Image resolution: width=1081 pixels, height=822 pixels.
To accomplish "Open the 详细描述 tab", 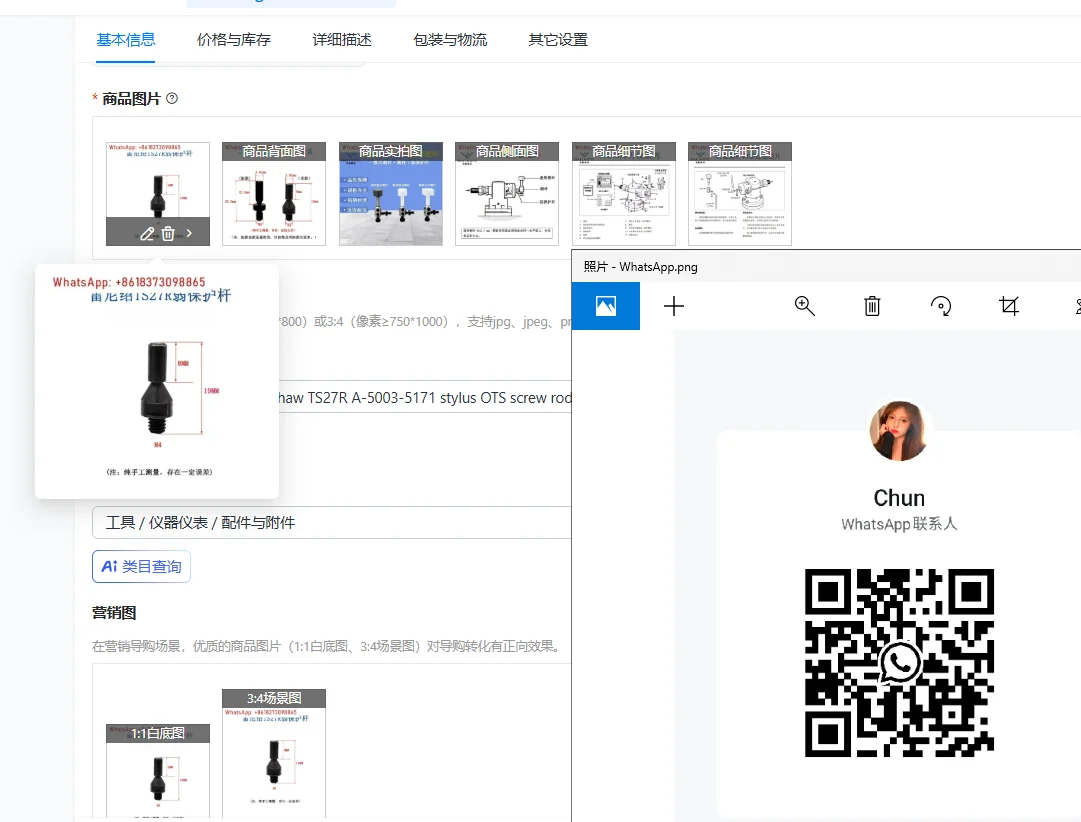I will (342, 40).
